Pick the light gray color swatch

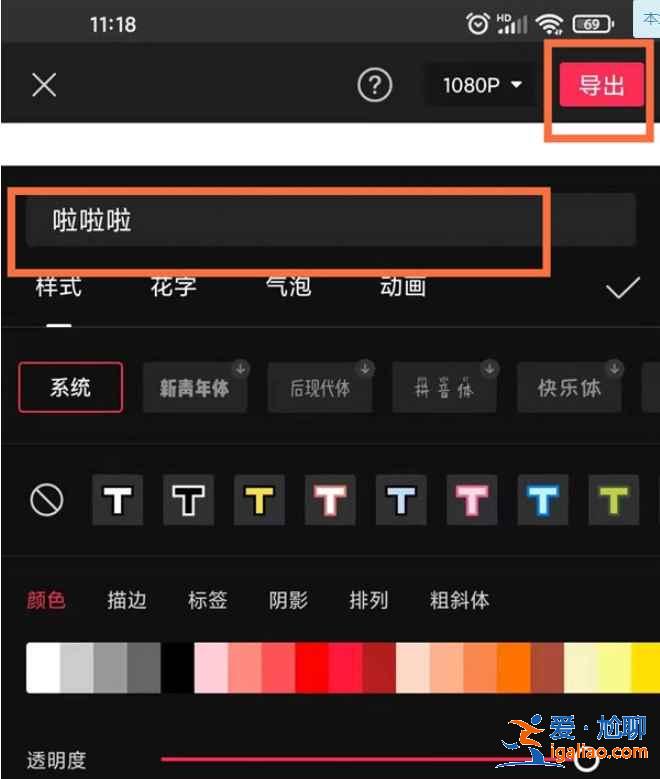[77, 668]
